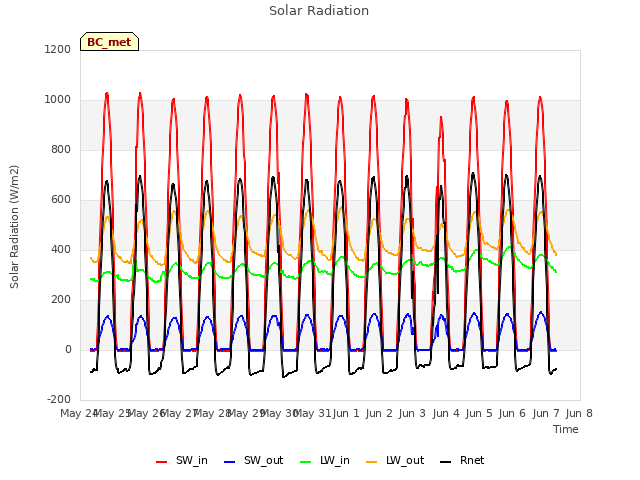Click the blue SW_out legend swatch
The image size is (640, 480).
tap(230, 462)
